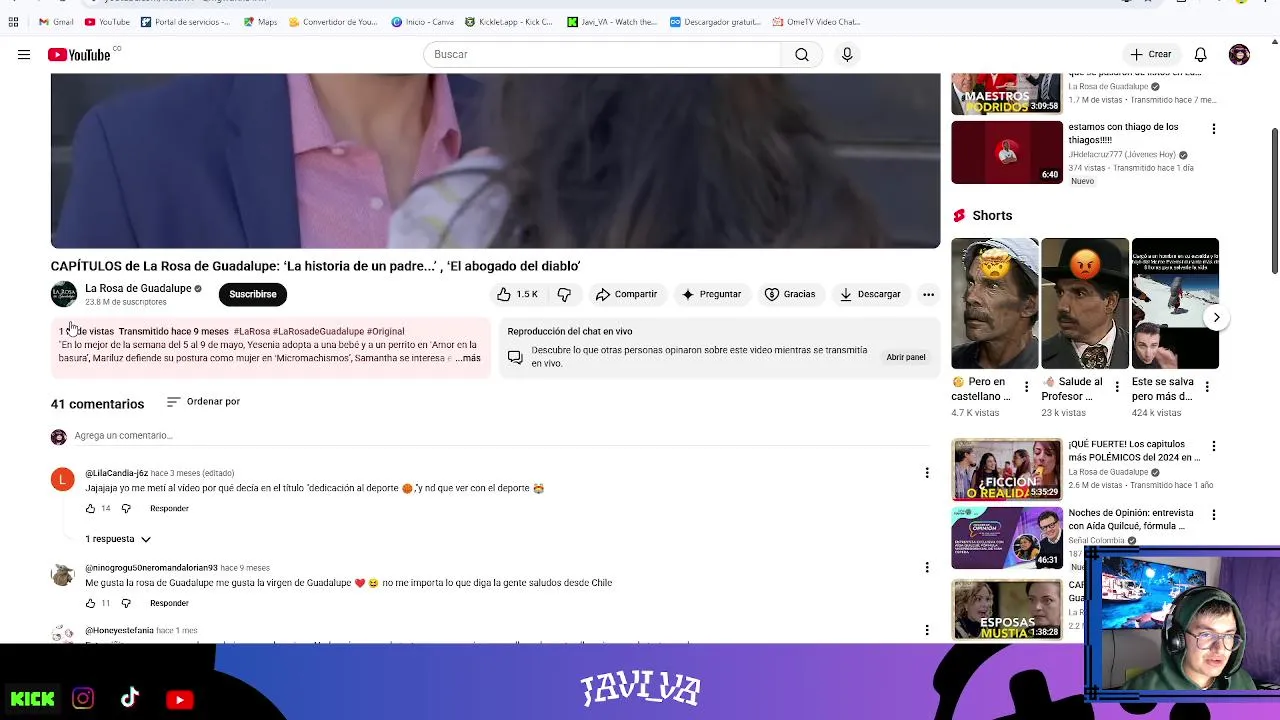Open the YouTube hamburger guide menu
Image resolution: width=1280 pixels, height=720 pixels.
24,55
